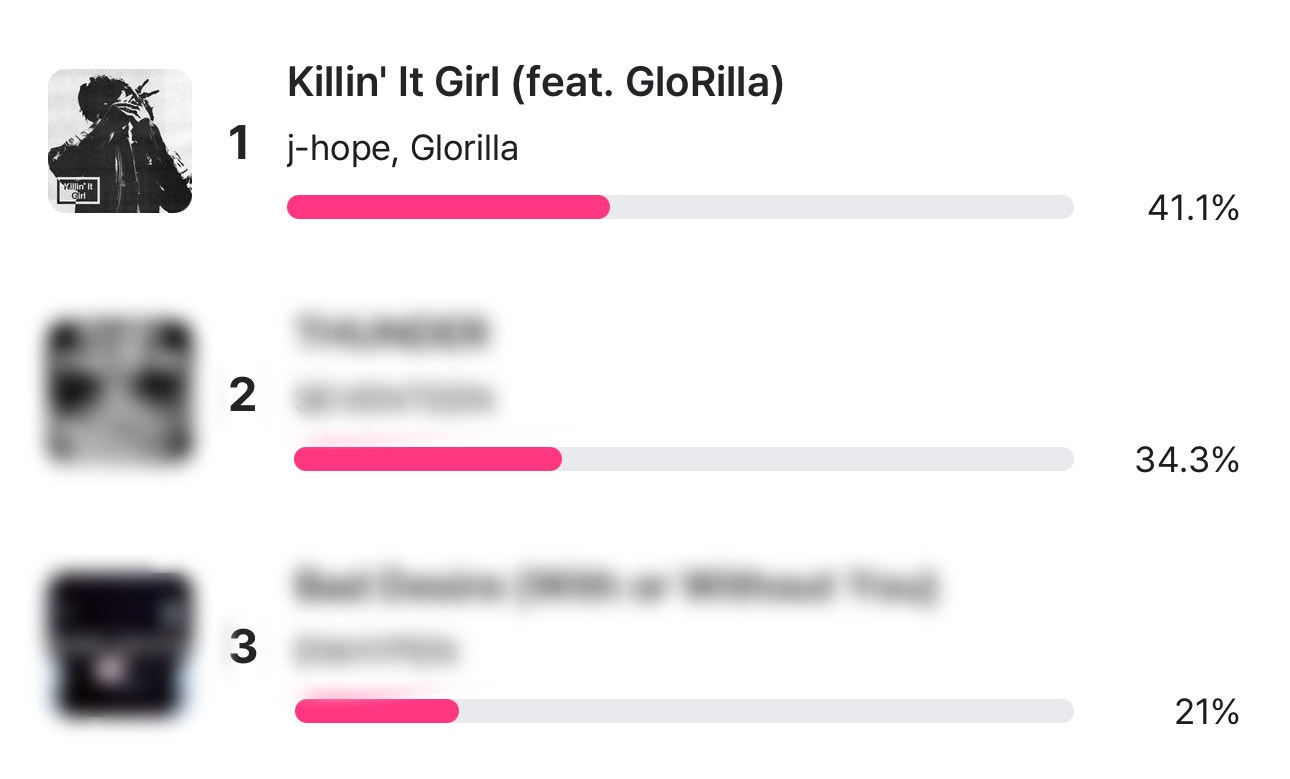Select the voting result row for rank 1

click(x=645, y=140)
